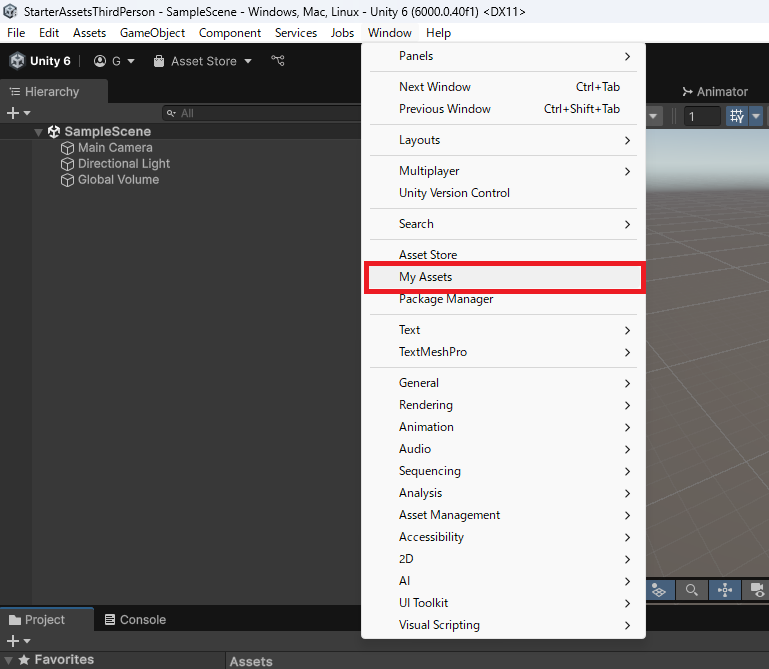The height and width of the screenshot is (669, 769).
Task: Switch to the Animator tab
Action: coord(715,92)
